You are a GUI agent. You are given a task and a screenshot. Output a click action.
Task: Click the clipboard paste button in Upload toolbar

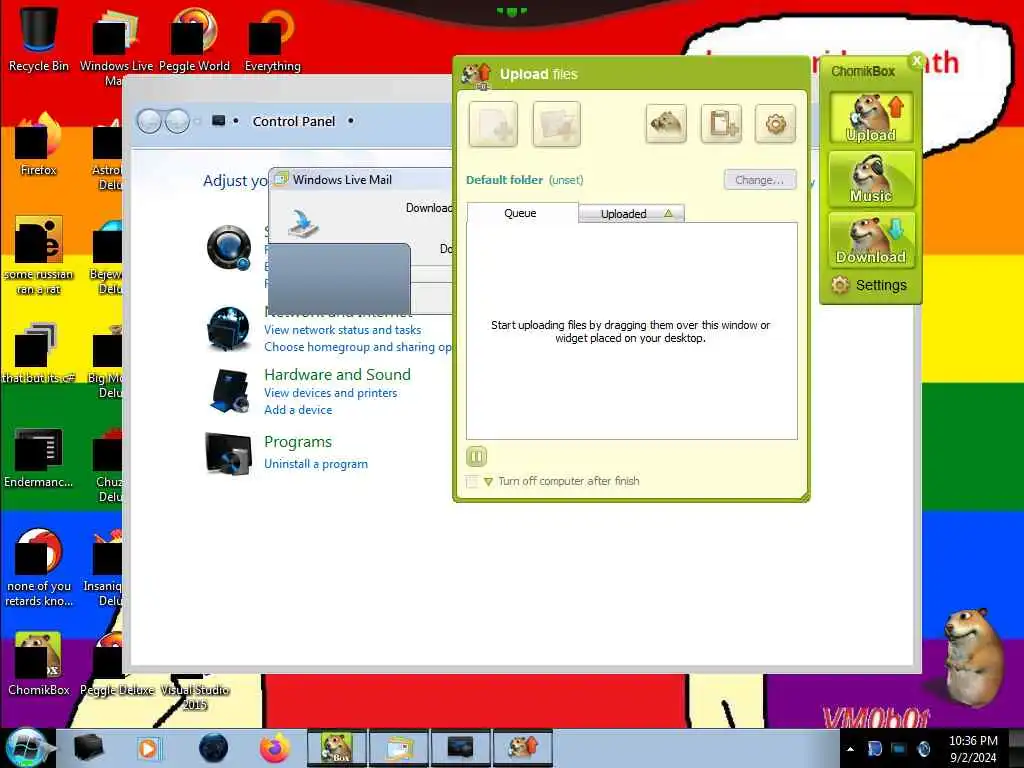click(x=721, y=123)
